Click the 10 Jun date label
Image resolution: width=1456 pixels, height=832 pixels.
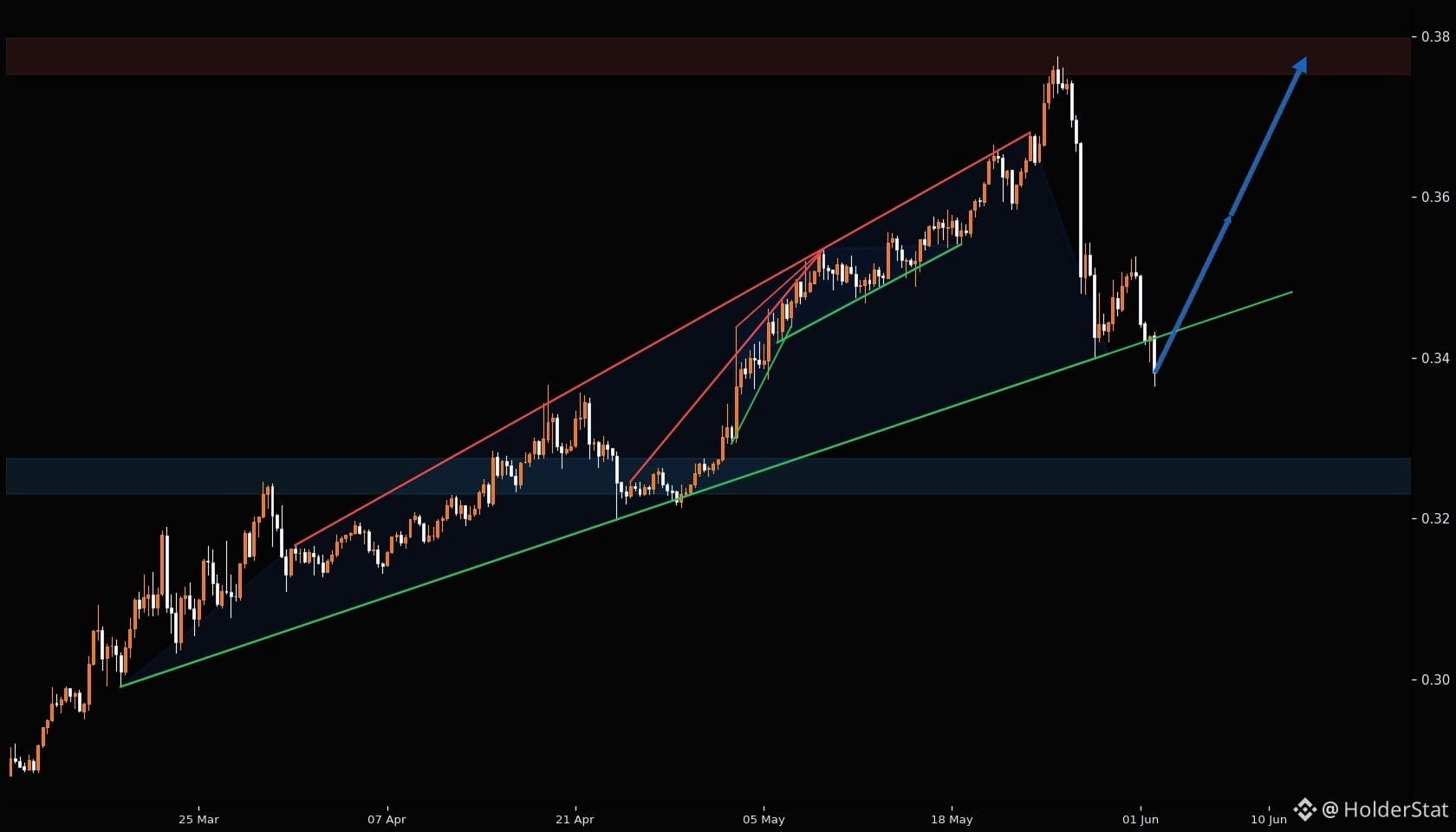click(x=1269, y=819)
